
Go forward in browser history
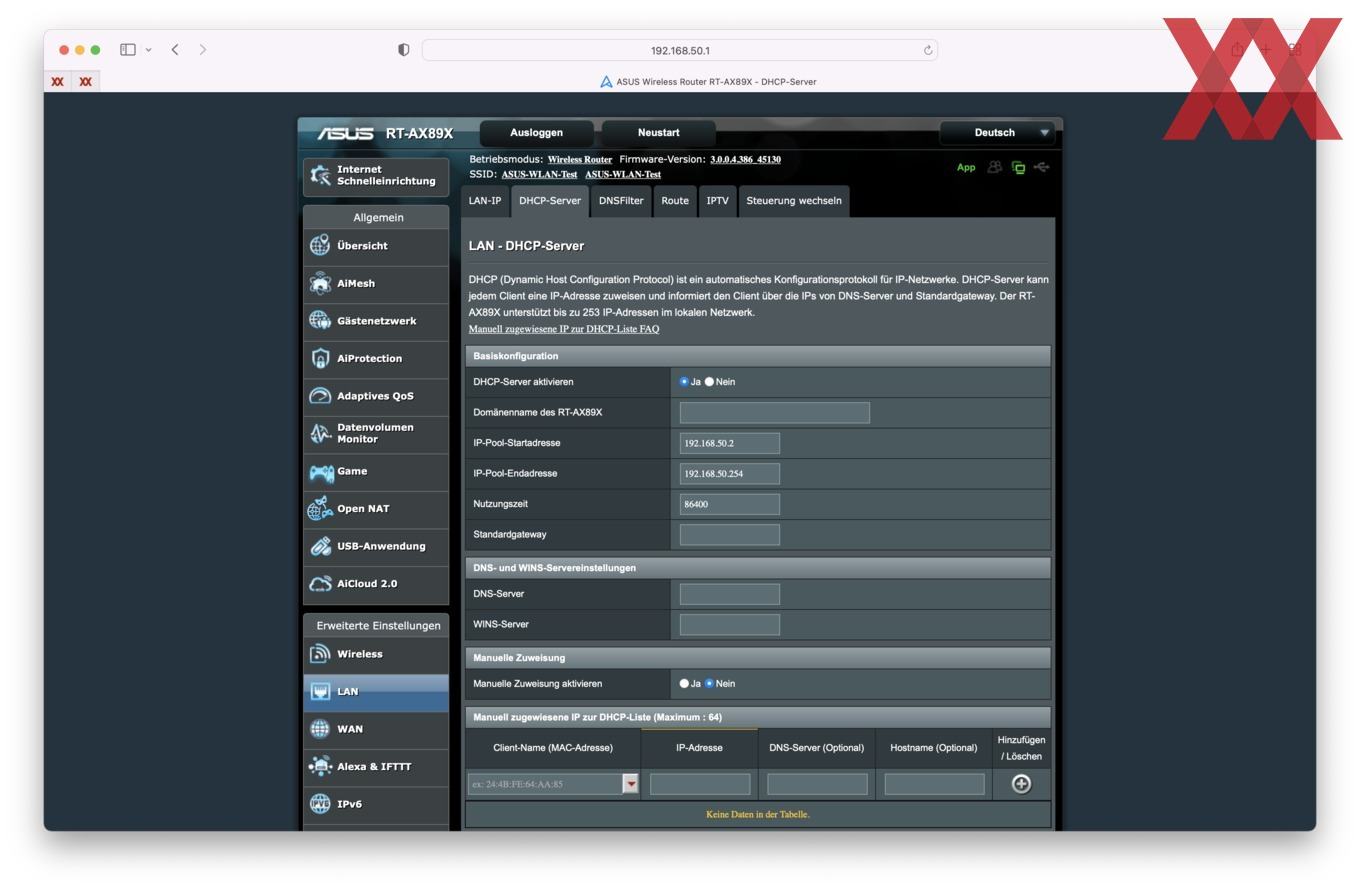pos(203,49)
